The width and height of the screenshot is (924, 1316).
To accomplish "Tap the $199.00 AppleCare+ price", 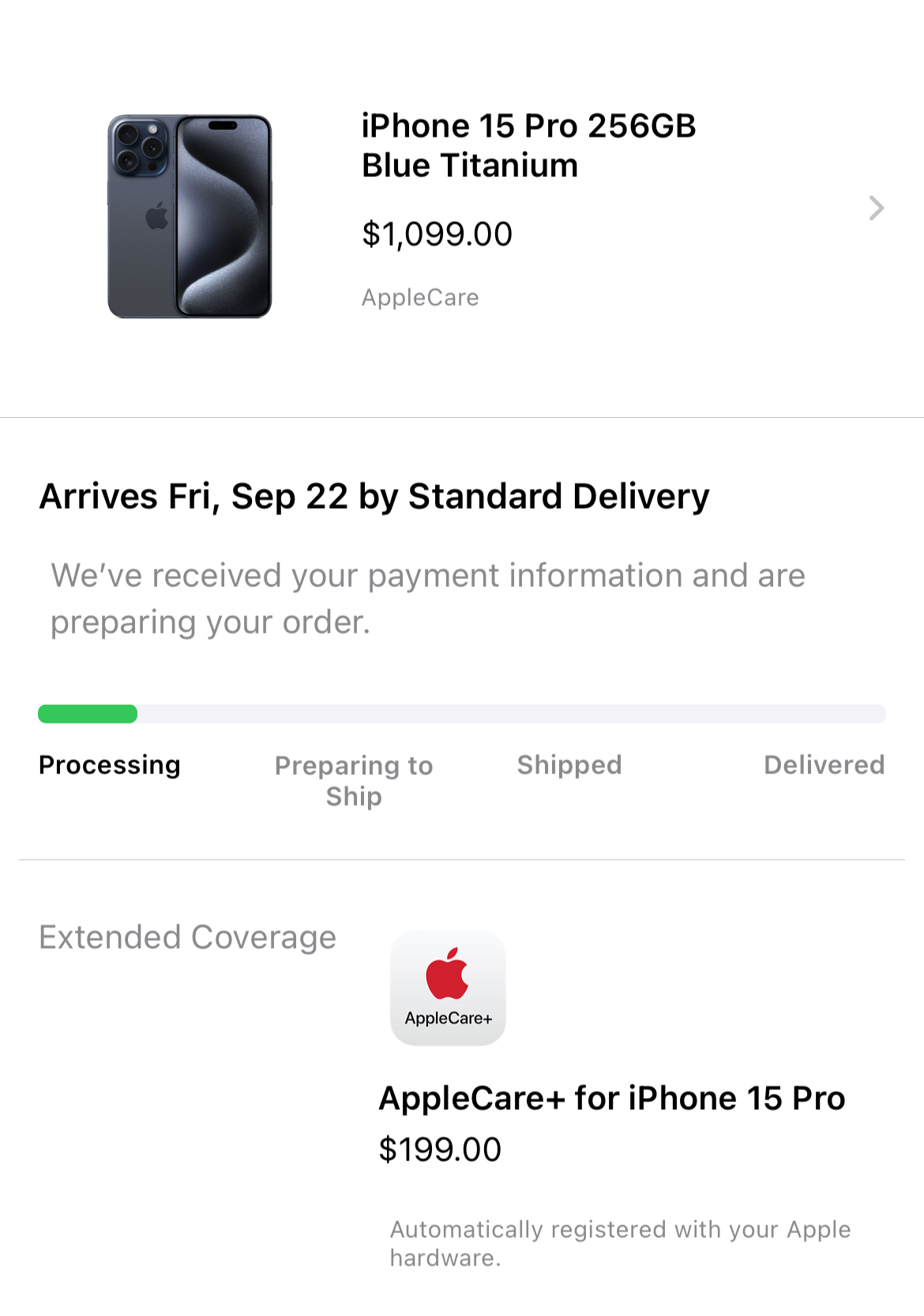I will pos(440,1149).
